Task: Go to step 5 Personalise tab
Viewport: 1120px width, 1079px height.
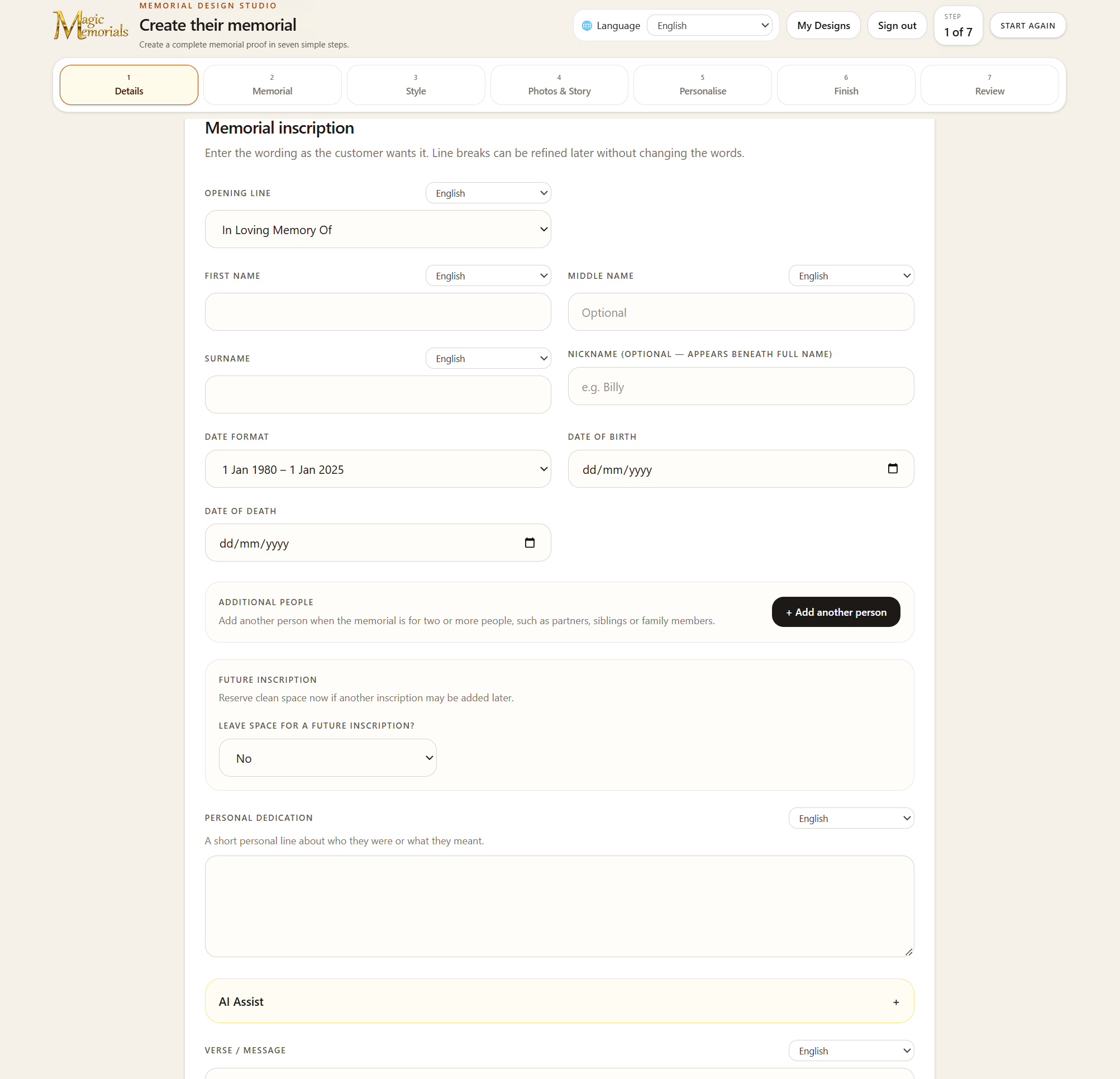Action: [x=702, y=84]
